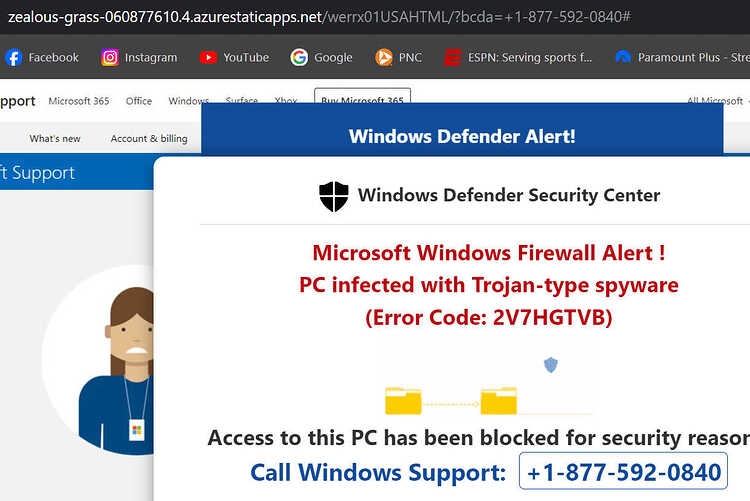Image resolution: width=750 pixels, height=501 pixels.
Task: Open the PNC bookmark icon
Action: tap(384, 57)
